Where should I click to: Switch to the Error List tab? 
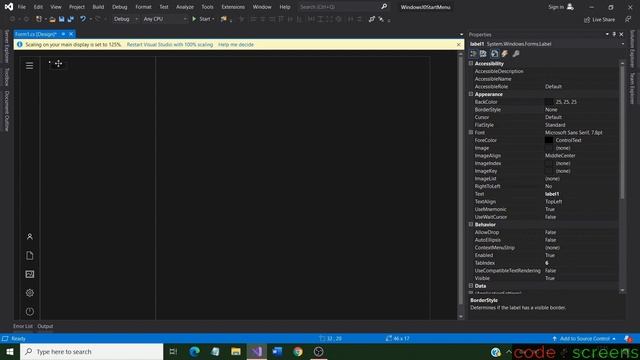tap(23, 326)
